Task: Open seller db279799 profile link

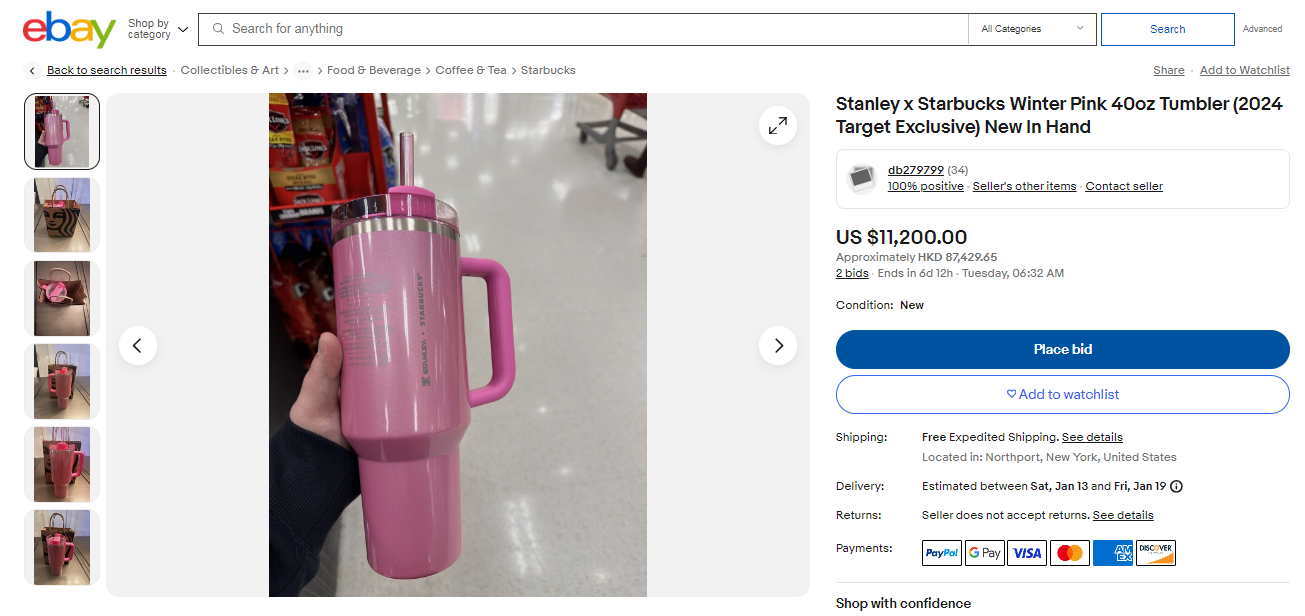Action: coord(915,170)
